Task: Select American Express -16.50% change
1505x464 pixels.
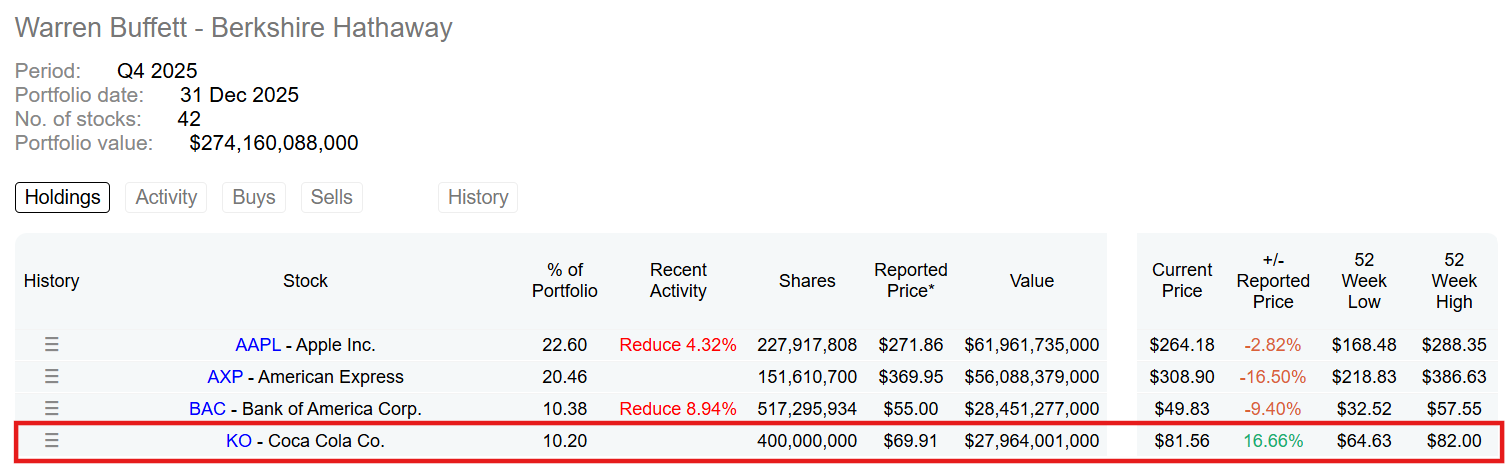Action: pyautogui.click(x=1273, y=377)
